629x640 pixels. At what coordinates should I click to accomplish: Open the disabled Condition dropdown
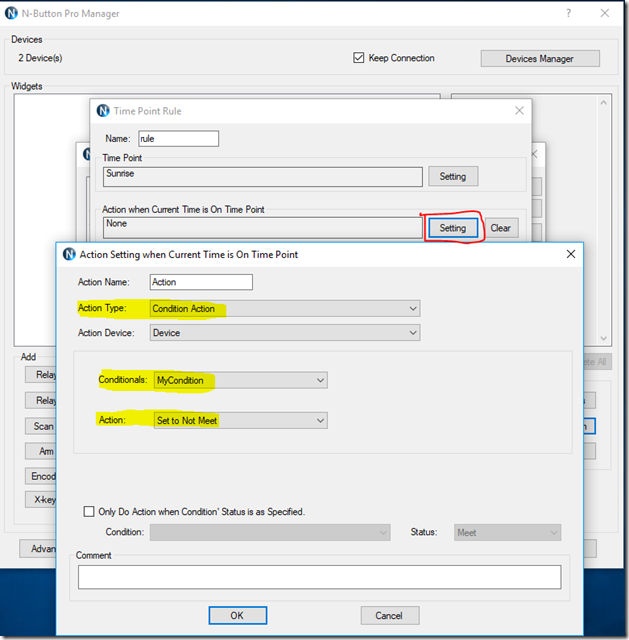270,532
